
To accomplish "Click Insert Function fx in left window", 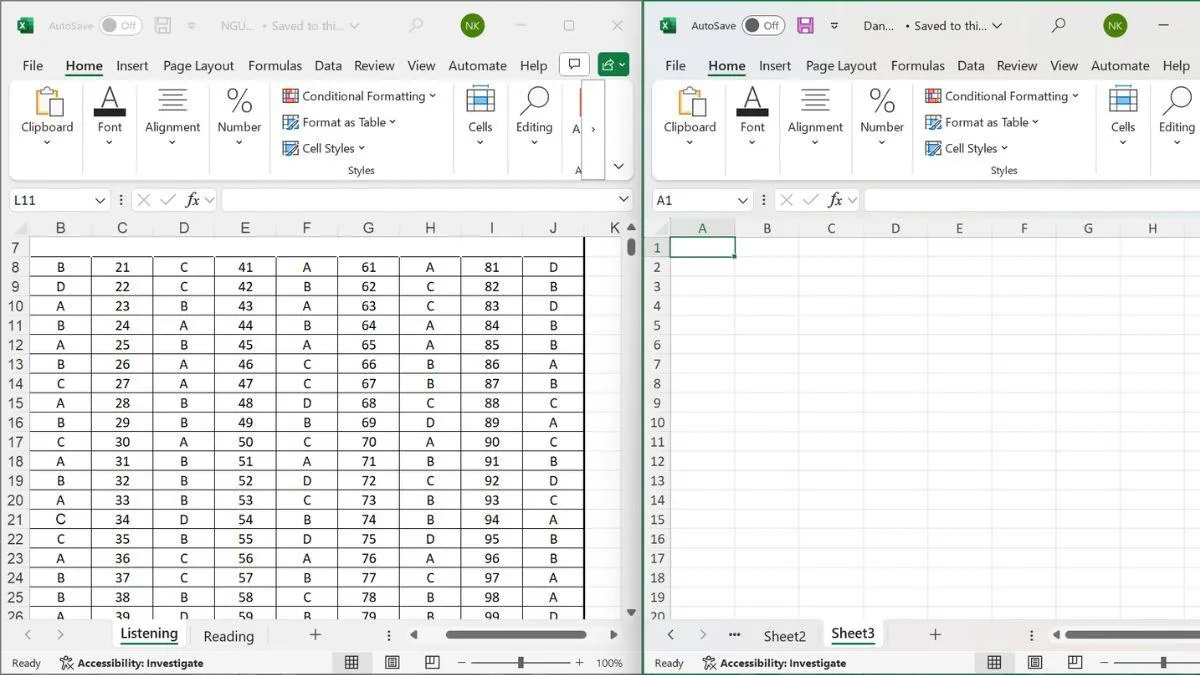I will pos(193,200).
